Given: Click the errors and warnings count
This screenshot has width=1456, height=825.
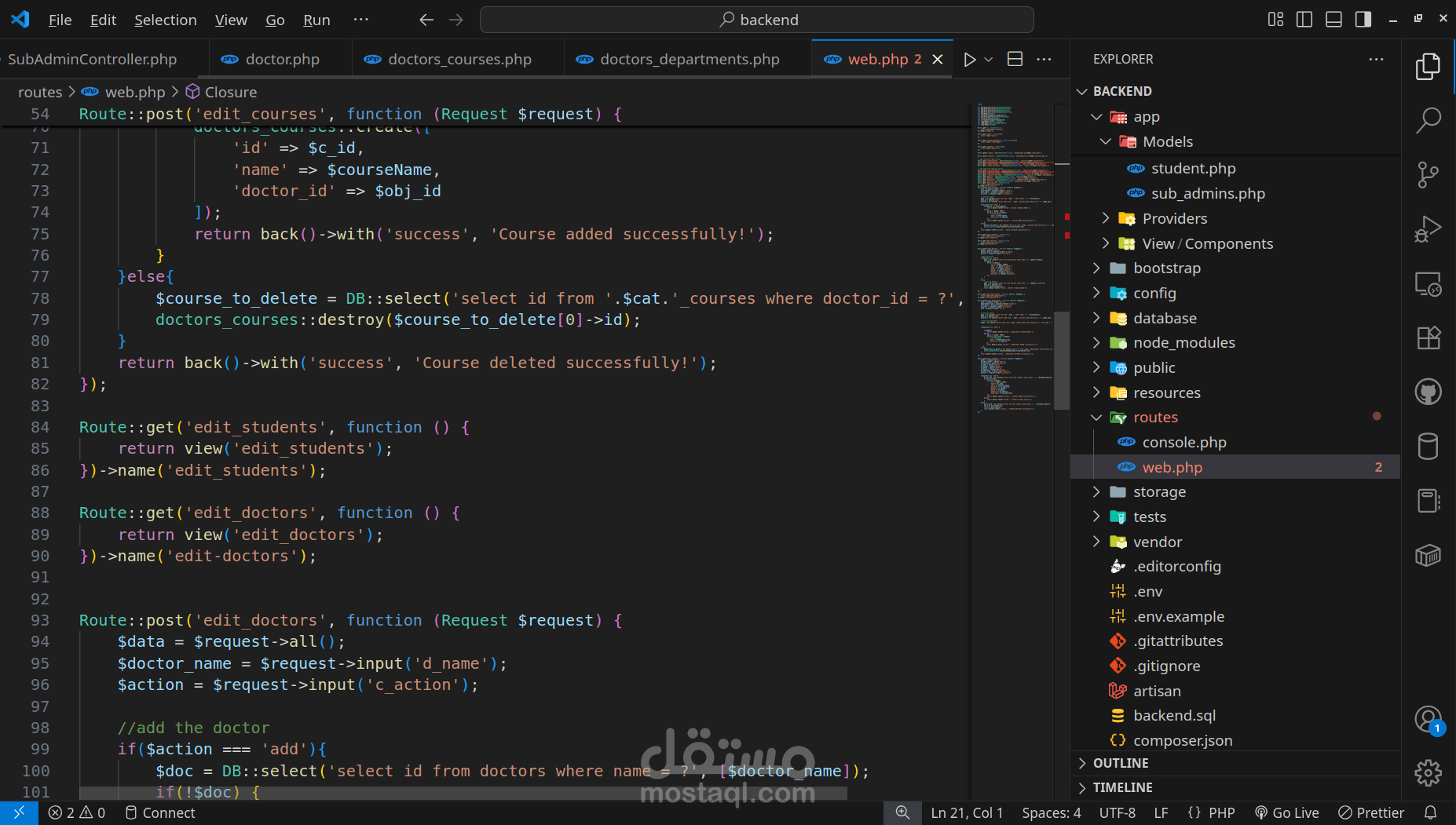Looking at the screenshot, I should click(x=77, y=812).
